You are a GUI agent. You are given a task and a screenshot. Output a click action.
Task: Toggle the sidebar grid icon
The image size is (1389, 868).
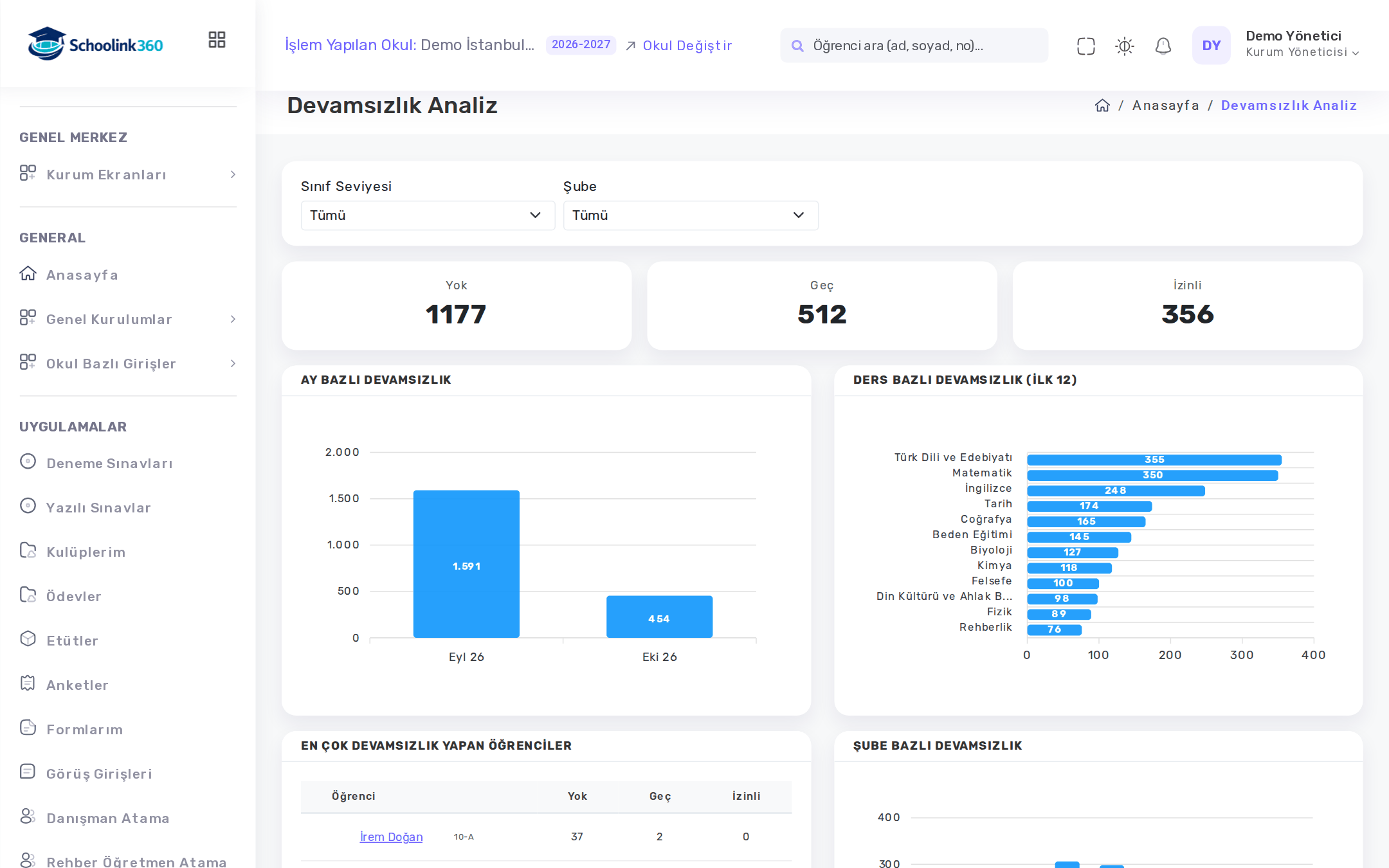(217, 40)
